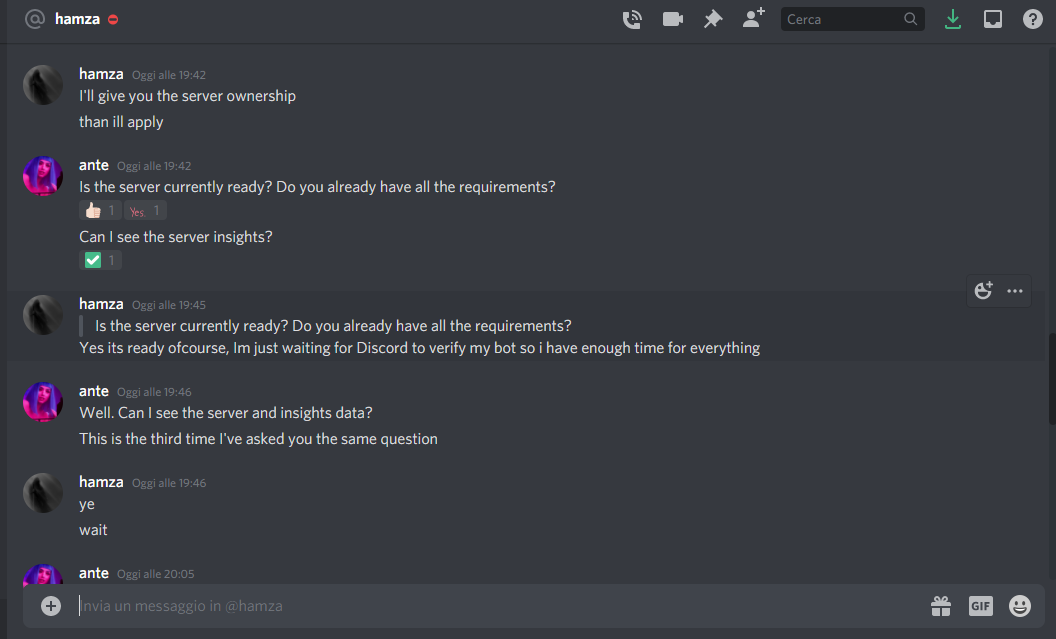The width and height of the screenshot is (1056, 639).
Task: Toggle the thumbs-up reaction on ante's message
Action: coord(98,210)
